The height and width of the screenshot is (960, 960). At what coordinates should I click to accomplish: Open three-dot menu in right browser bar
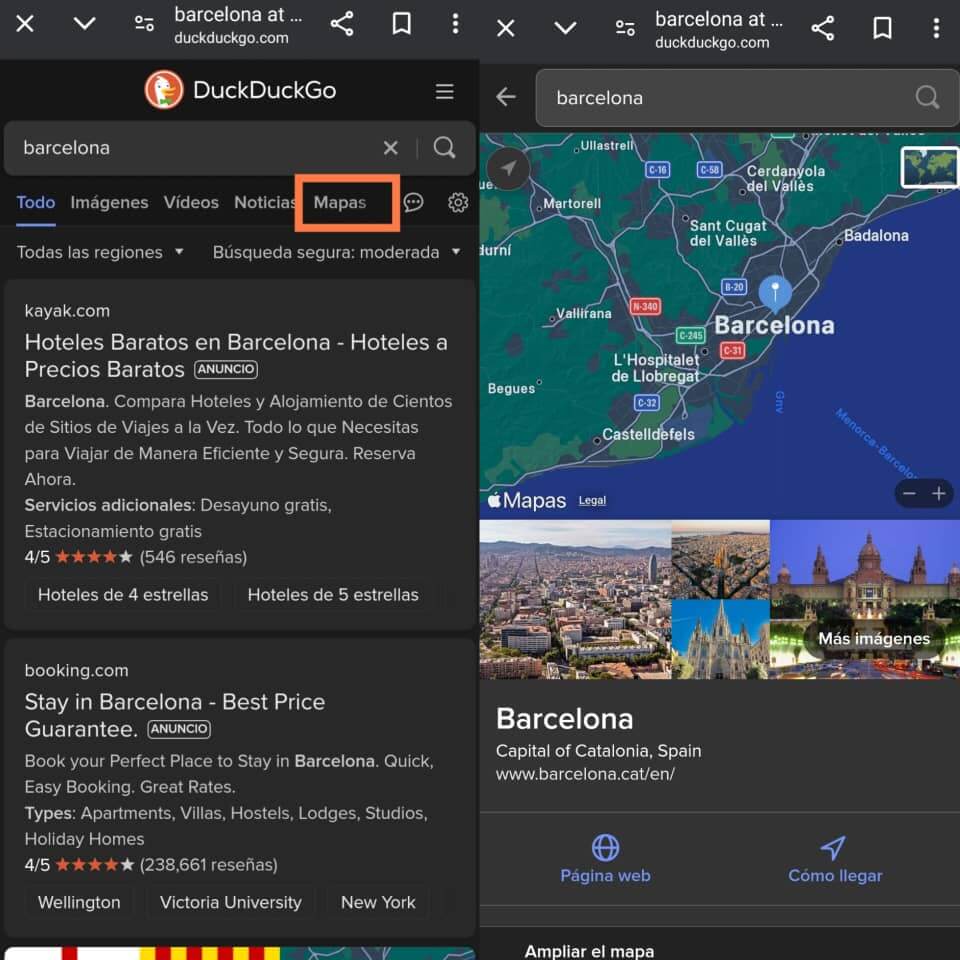[x=936, y=28]
